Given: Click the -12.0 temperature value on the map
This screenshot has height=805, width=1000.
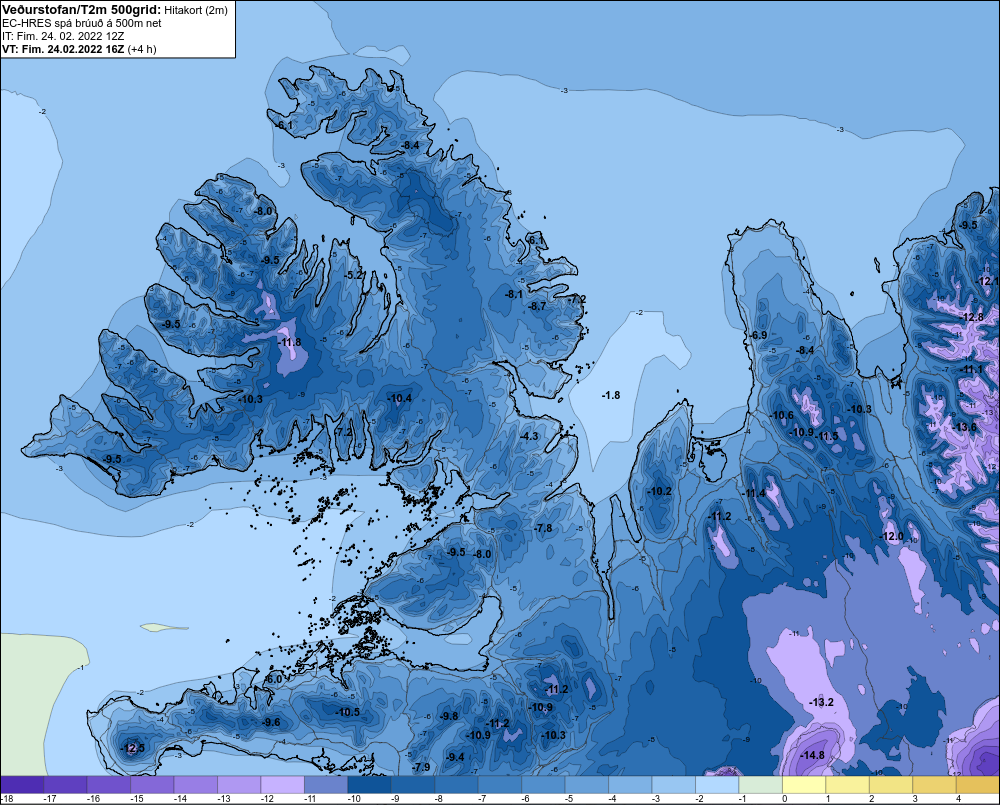Looking at the screenshot, I should 892,536.
